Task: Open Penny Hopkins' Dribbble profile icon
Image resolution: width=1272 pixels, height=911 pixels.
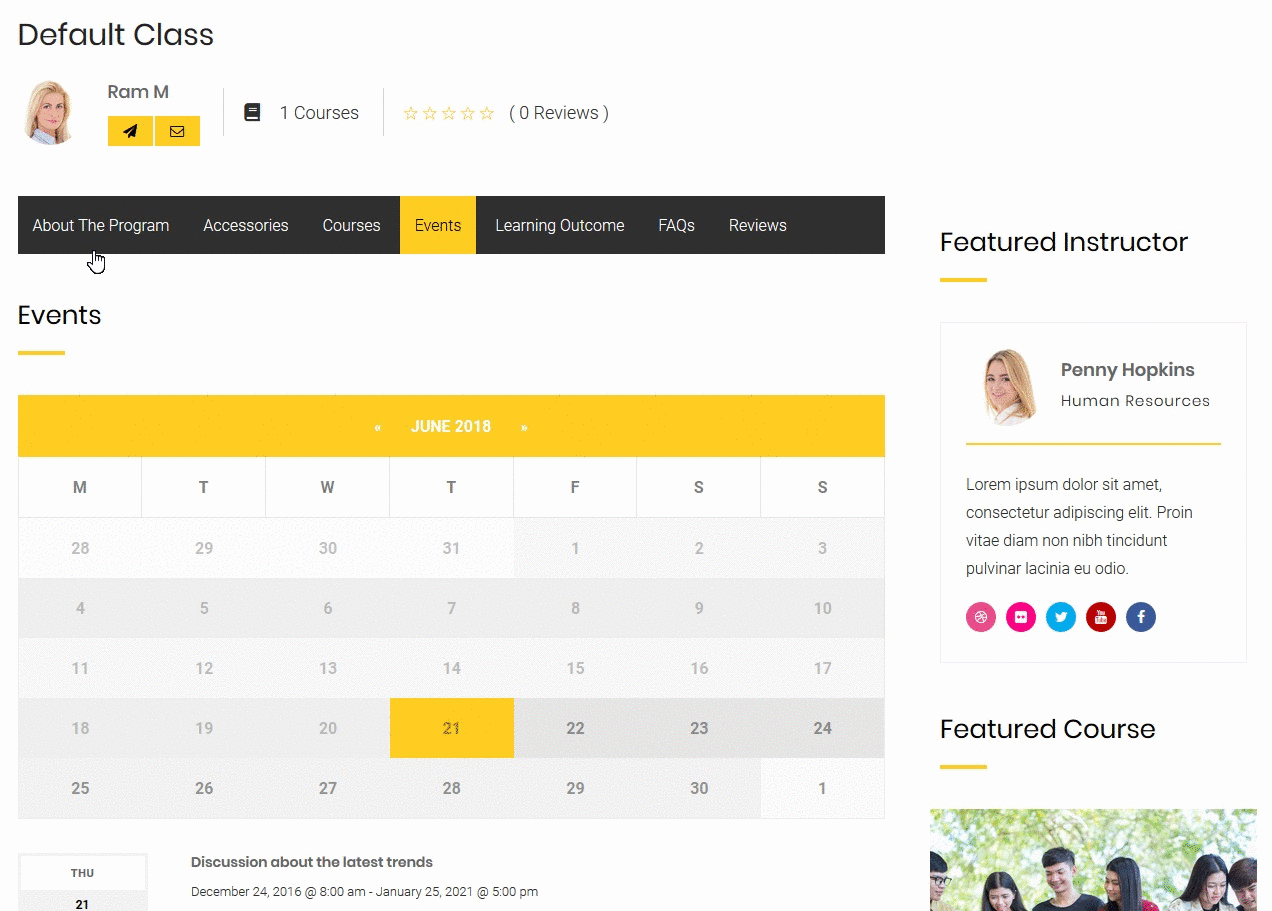Action: [981, 617]
